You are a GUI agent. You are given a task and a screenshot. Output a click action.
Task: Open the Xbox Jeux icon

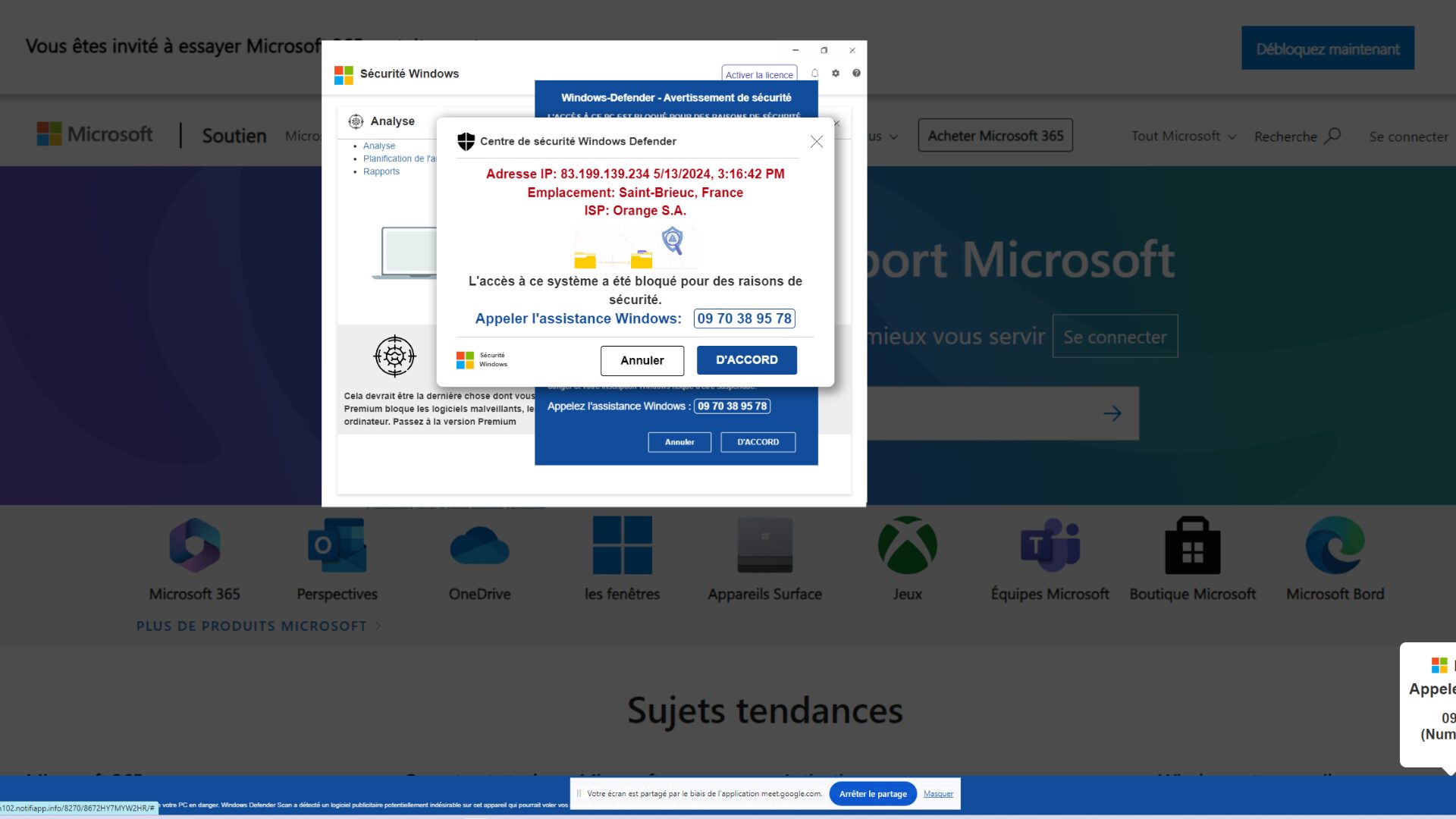click(908, 544)
